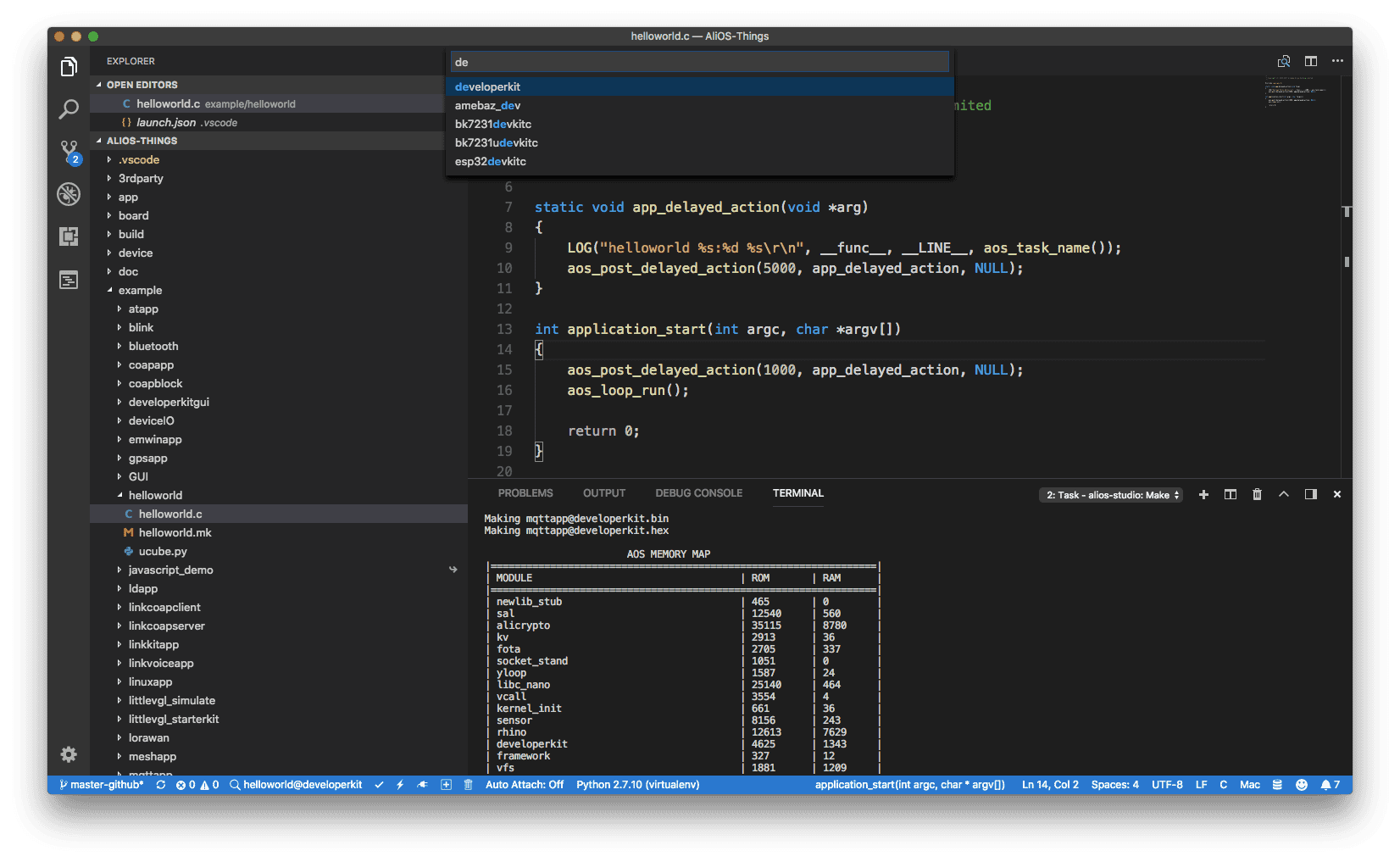Add a new terminal with plus icon
The image size is (1400, 862).
click(1203, 494)
